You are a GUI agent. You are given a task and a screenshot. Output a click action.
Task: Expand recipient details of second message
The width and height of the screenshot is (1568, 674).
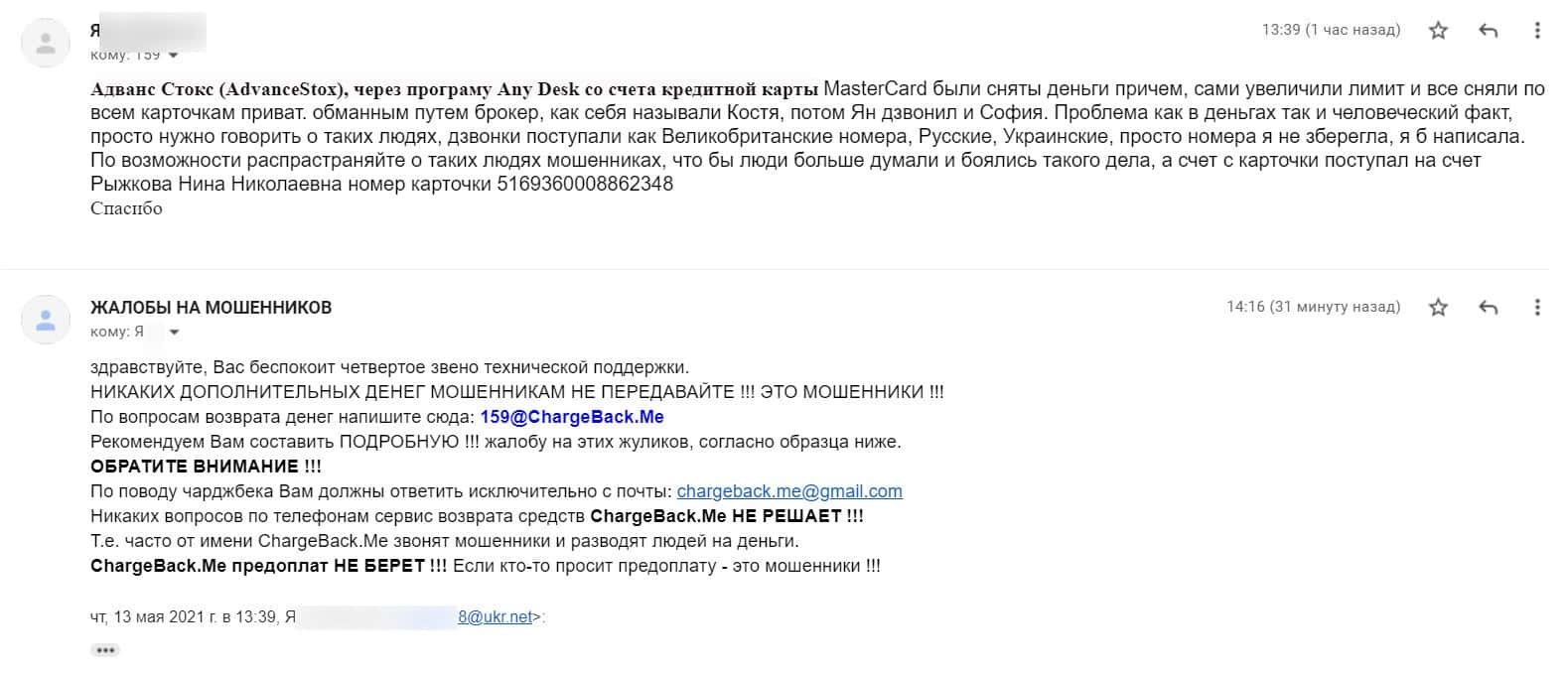click(x=175, y=333)
